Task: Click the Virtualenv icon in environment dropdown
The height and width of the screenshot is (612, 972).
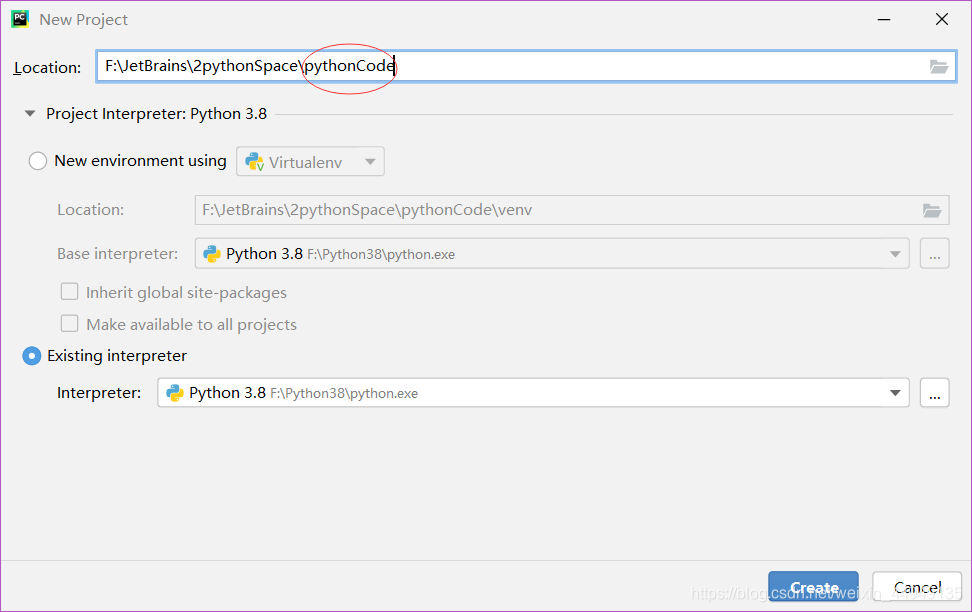Action: click(x=254, y=162)
